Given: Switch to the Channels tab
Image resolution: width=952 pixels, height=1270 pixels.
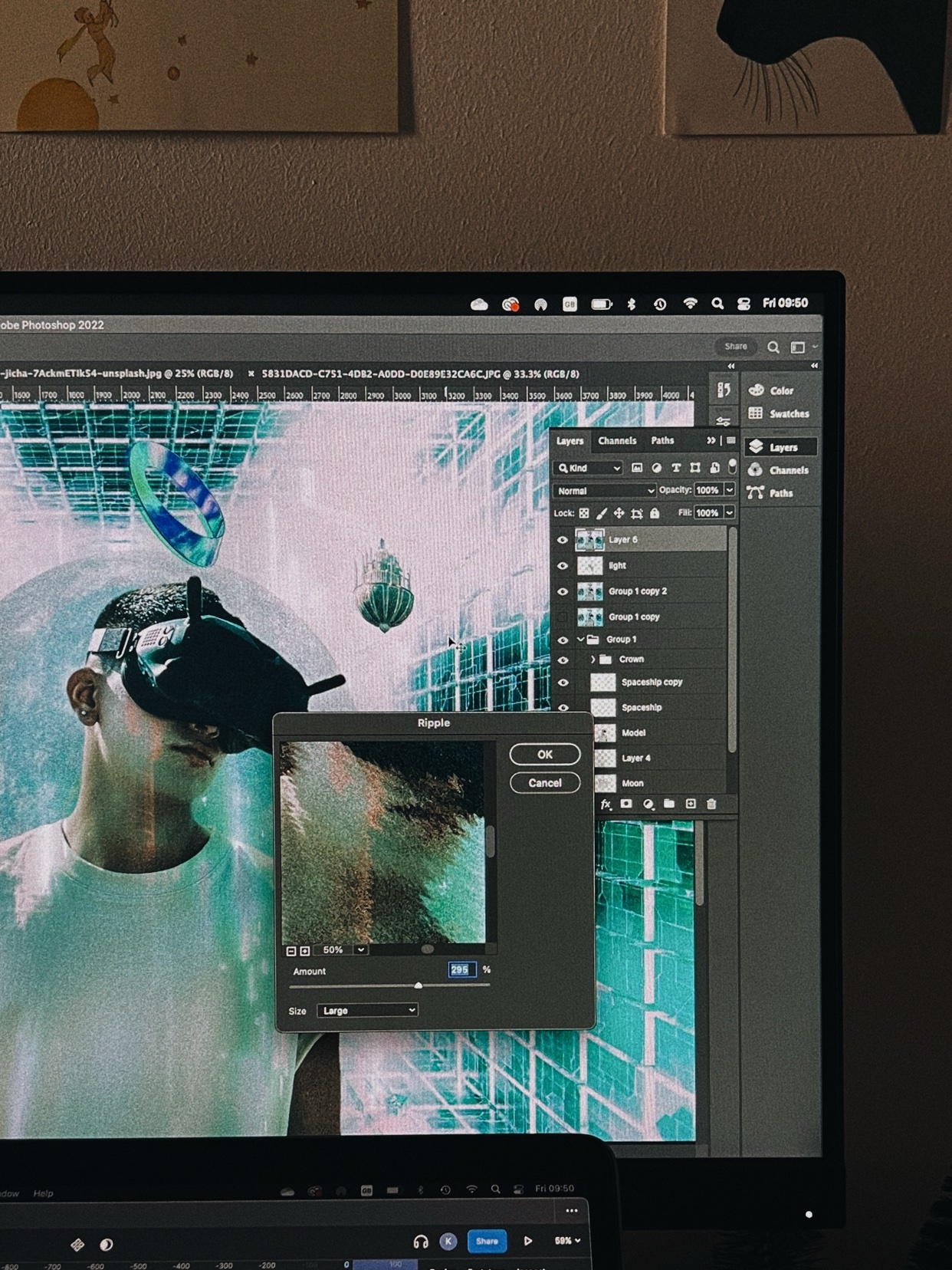Looking at the screenshot, I should (617, 441).
